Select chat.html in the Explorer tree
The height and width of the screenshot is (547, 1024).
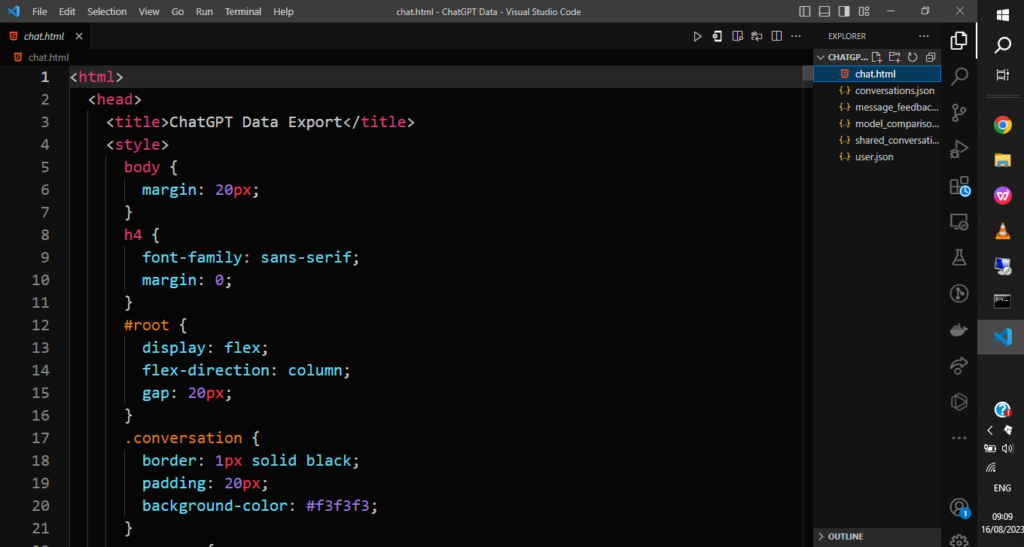click(877, 74)
